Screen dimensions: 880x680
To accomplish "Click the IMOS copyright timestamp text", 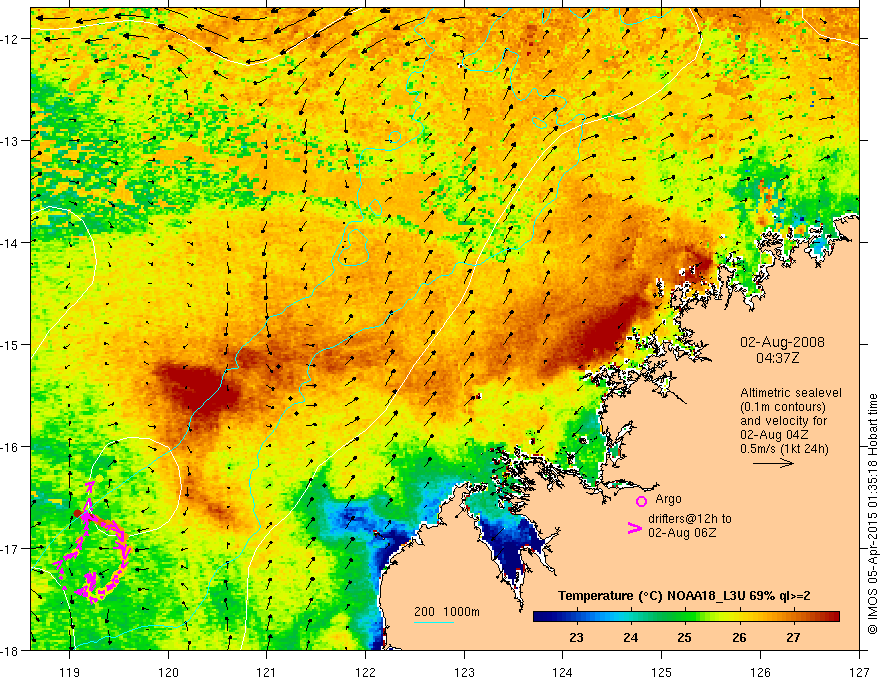I will tap(872, 513).
